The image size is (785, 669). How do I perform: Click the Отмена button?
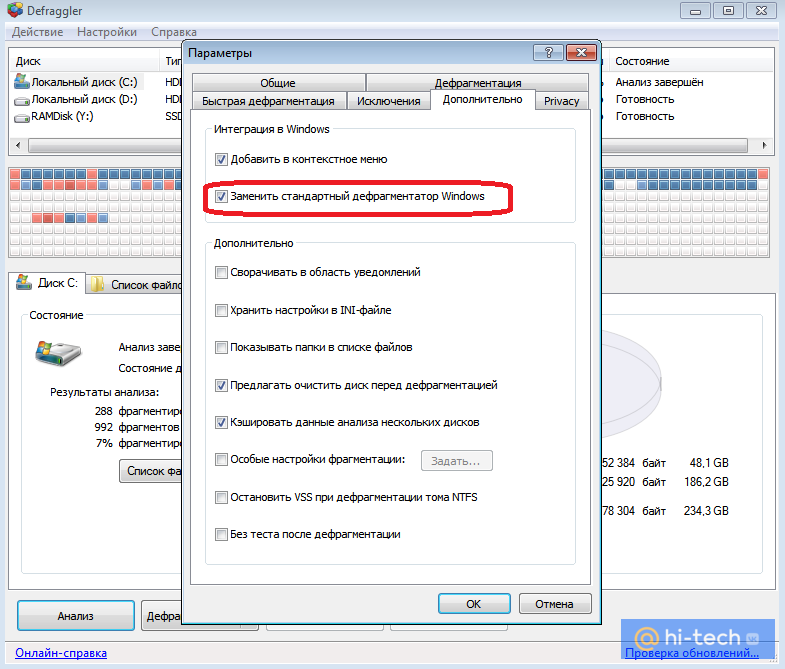coord(555,604)
